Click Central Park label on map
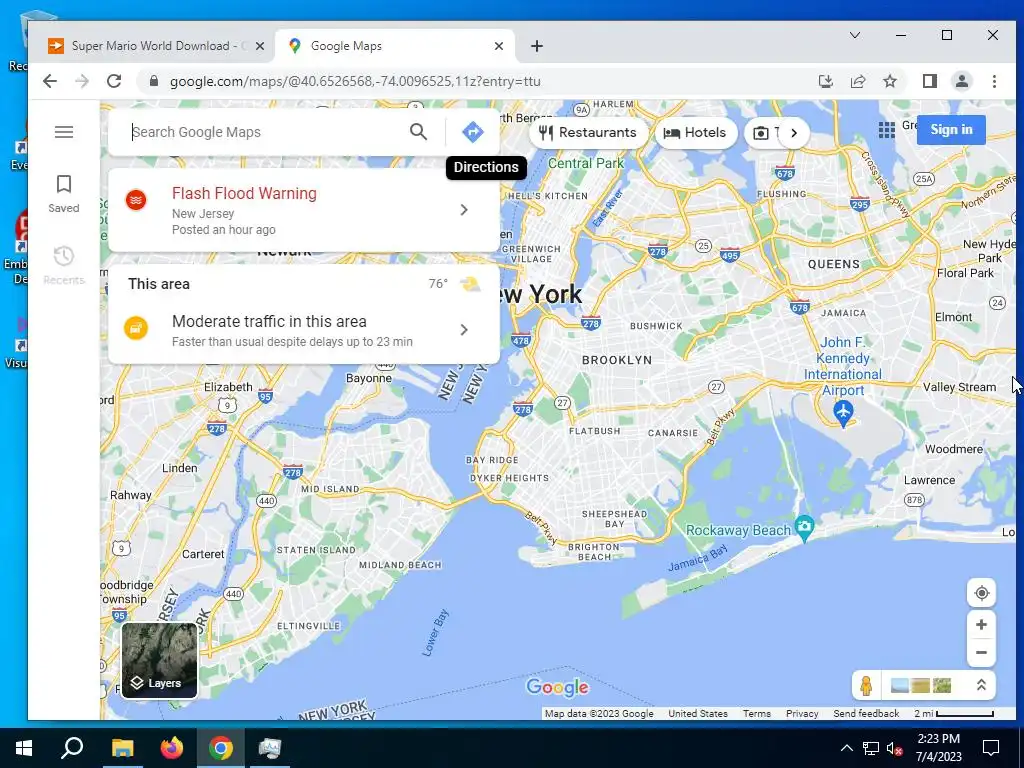Image resolution: width=1024 pixels, height=768 pixels. click(586, 163)
